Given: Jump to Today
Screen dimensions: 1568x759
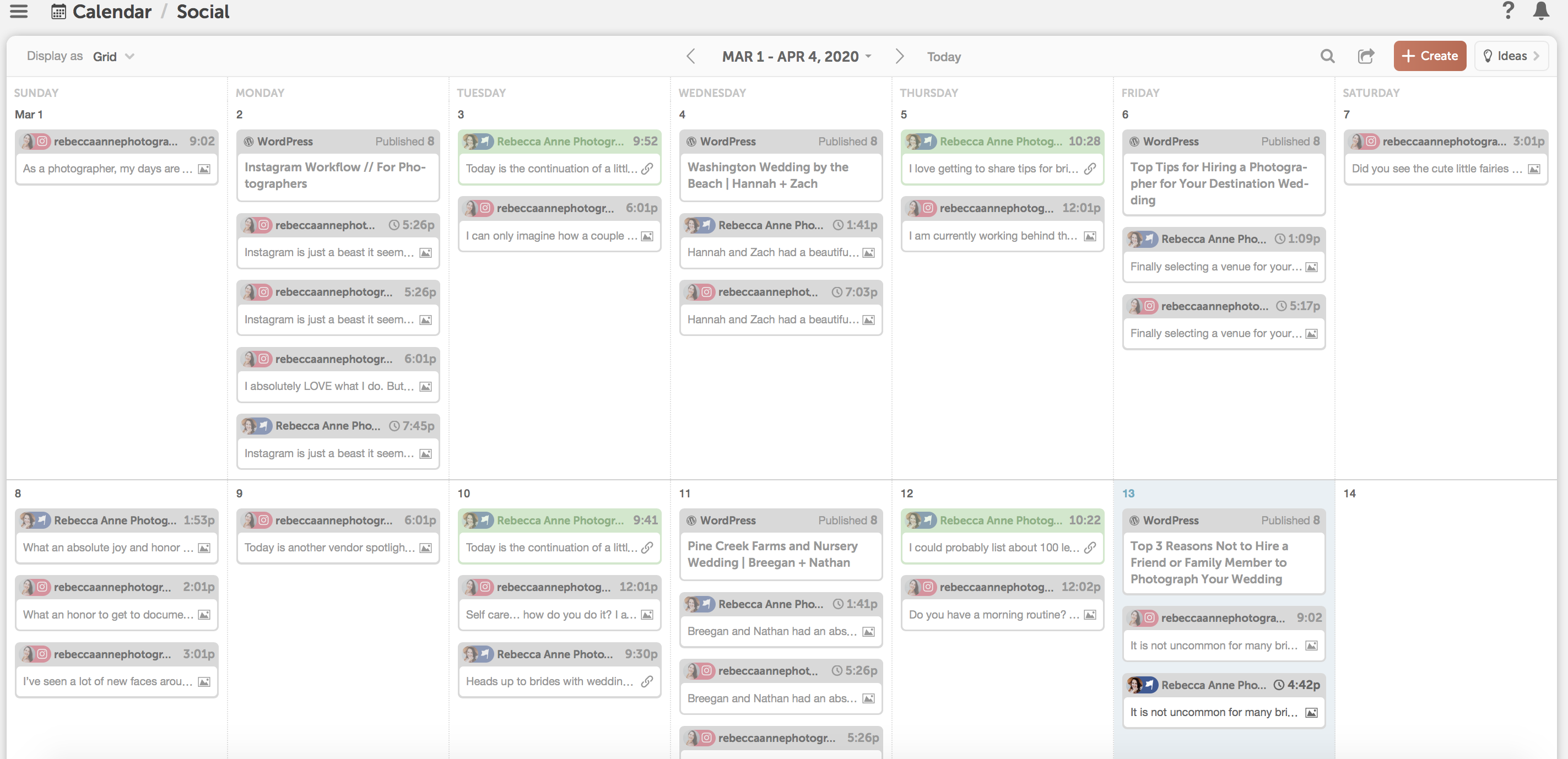Looking at the screenshot, I should (x=943, y=57).
